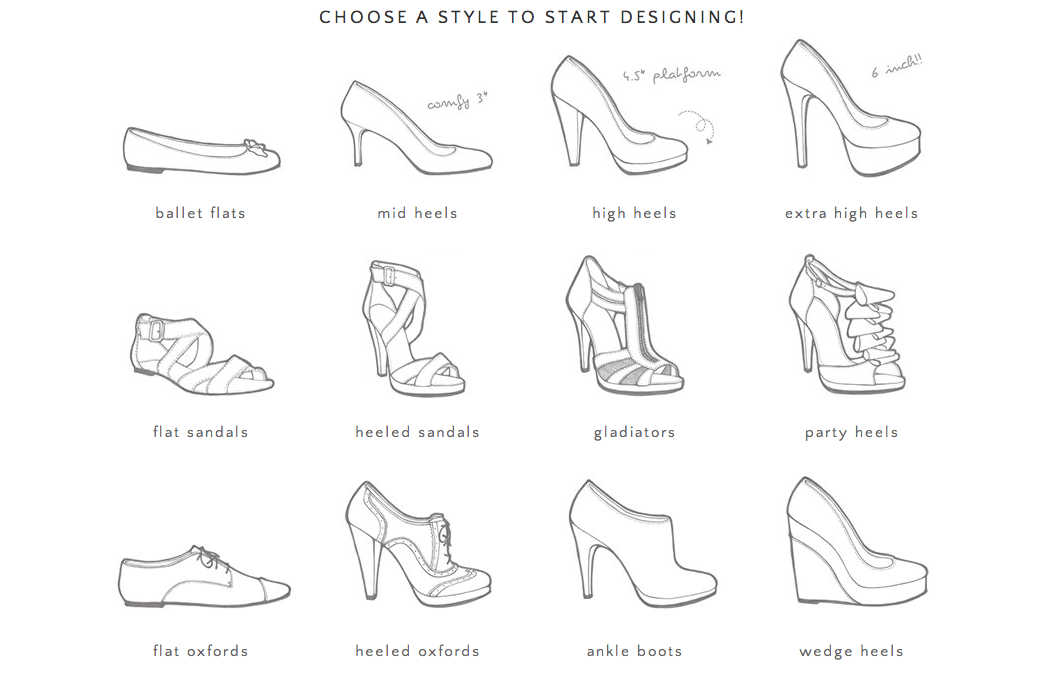Choose the mid heels shoe drawing
The image size is (1057, 694).
click(417, 128)
